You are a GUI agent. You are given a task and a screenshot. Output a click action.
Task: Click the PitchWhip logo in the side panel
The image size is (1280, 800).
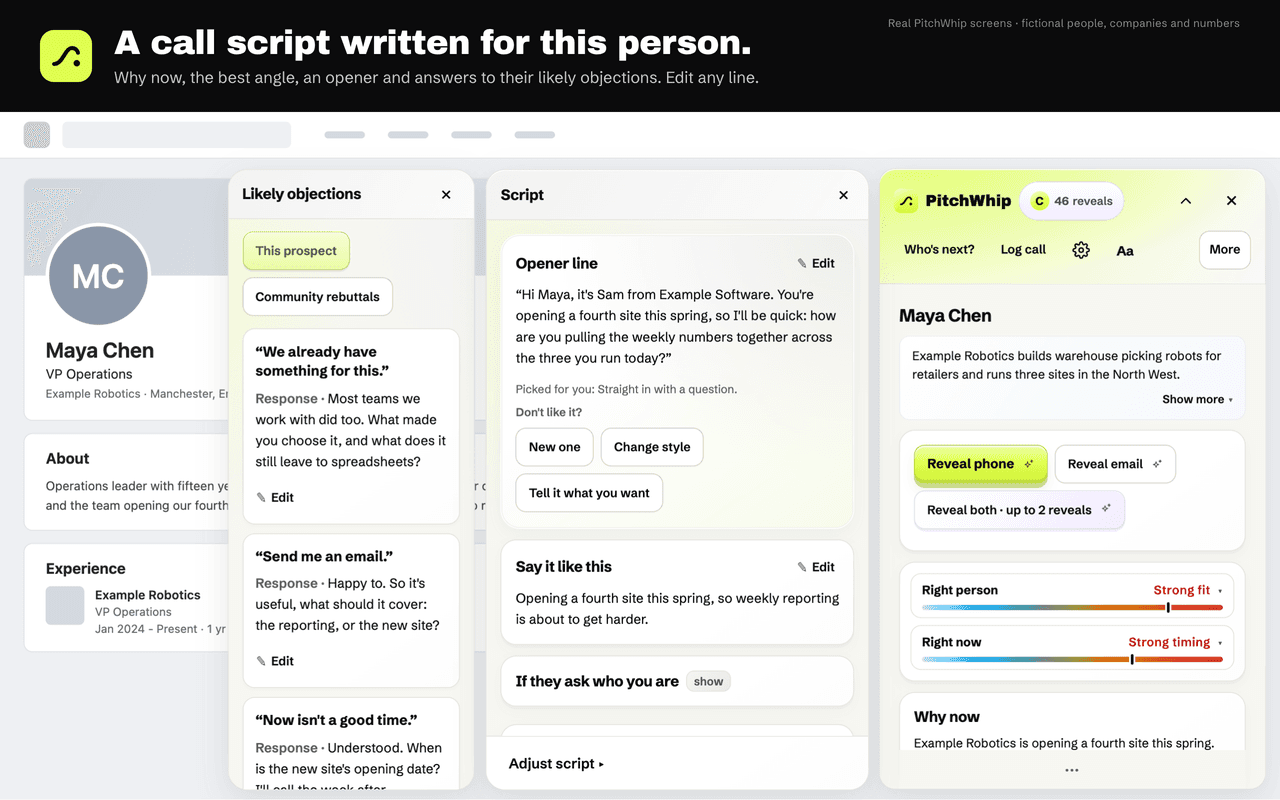(x=906, y=201)
